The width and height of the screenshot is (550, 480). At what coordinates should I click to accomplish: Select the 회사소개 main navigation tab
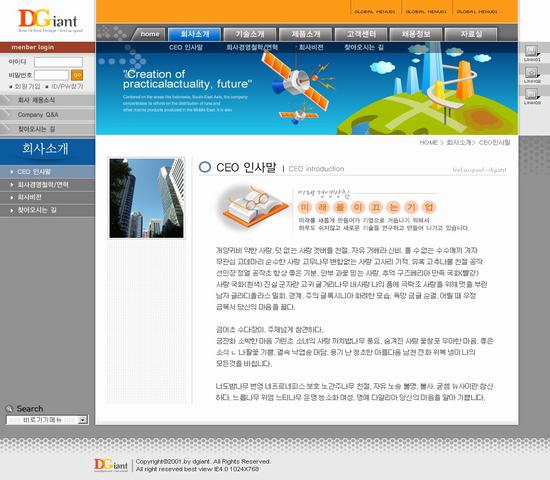pyautogui.click(x=194, y=34)
